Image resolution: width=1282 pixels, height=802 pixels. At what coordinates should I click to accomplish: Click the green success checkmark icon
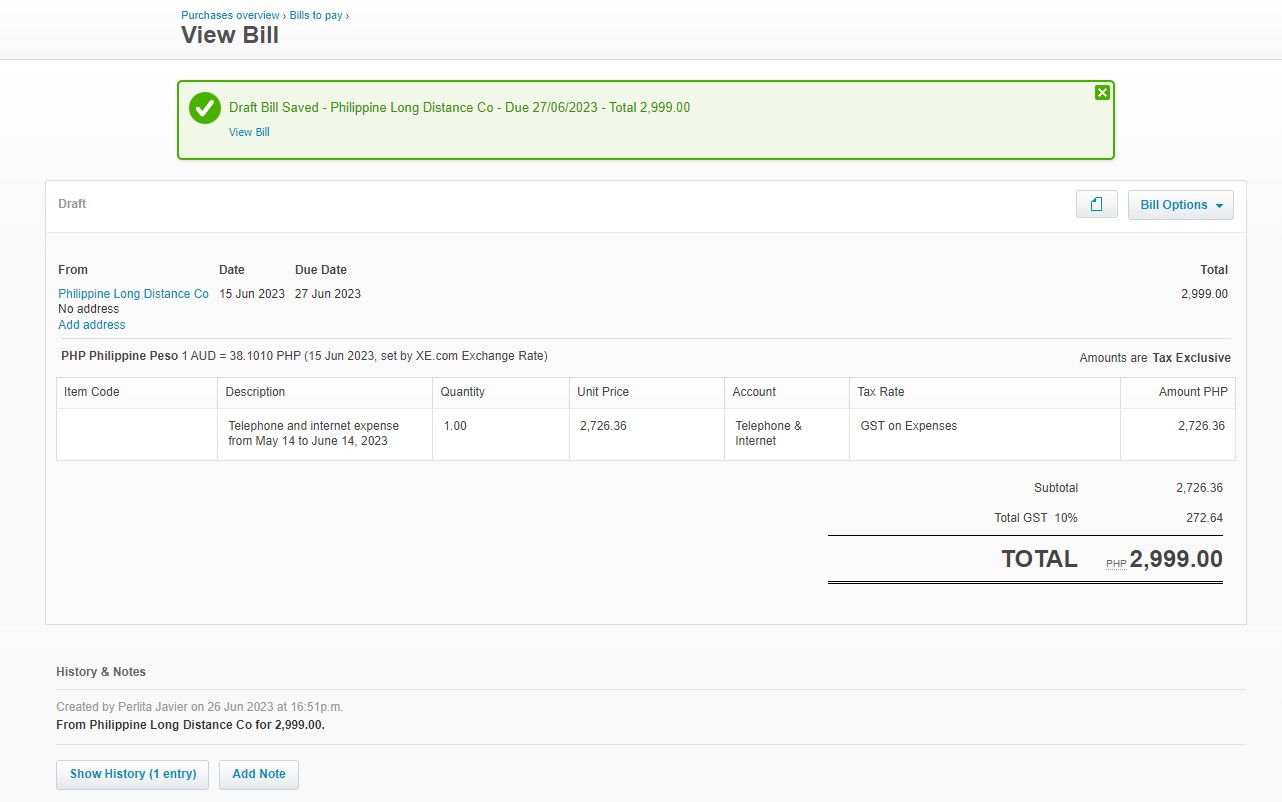(x=205, y=108)
